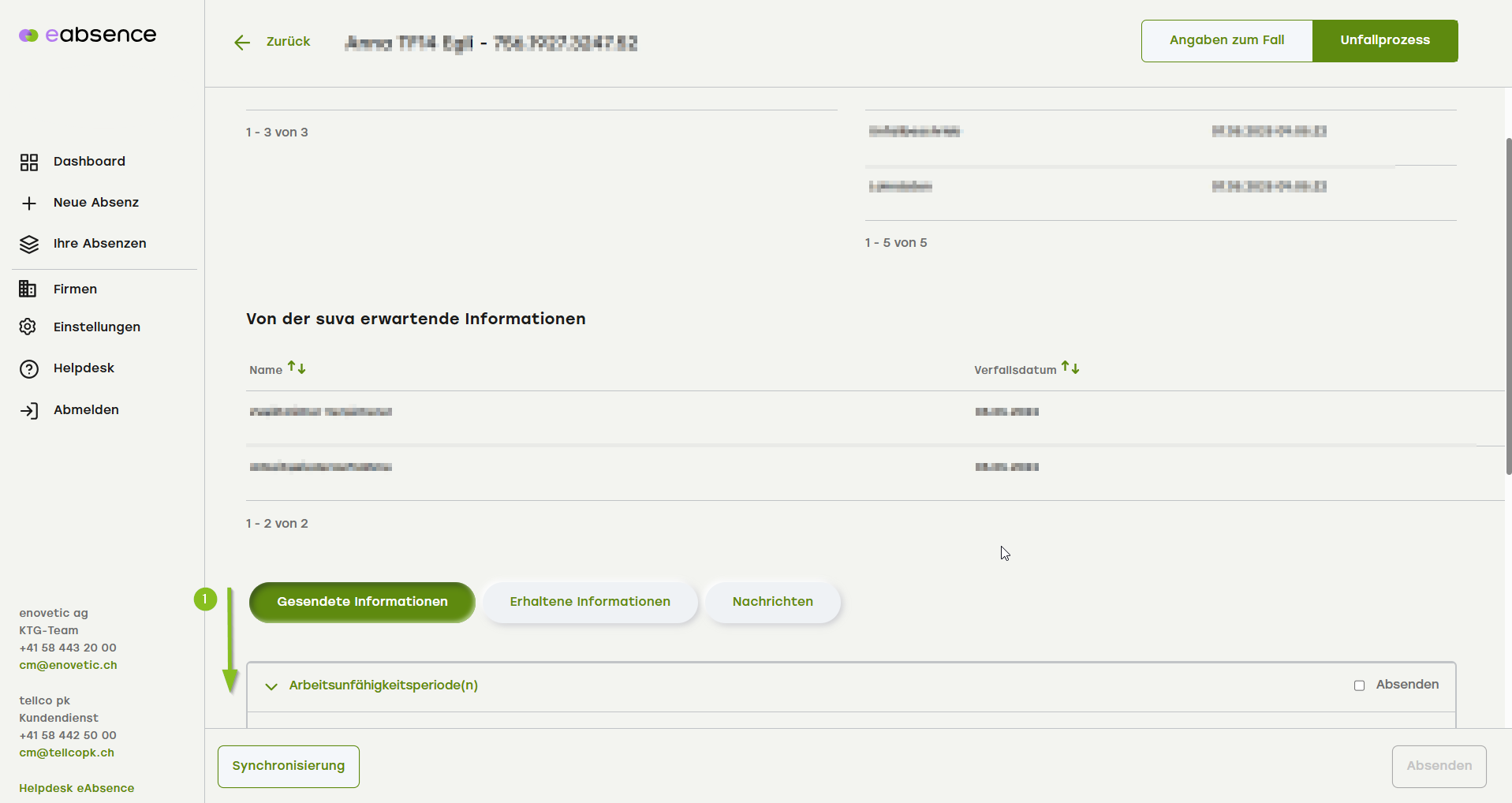Click the Synchronisierung button
The image size is (1512, 803).
coord(289,766)
